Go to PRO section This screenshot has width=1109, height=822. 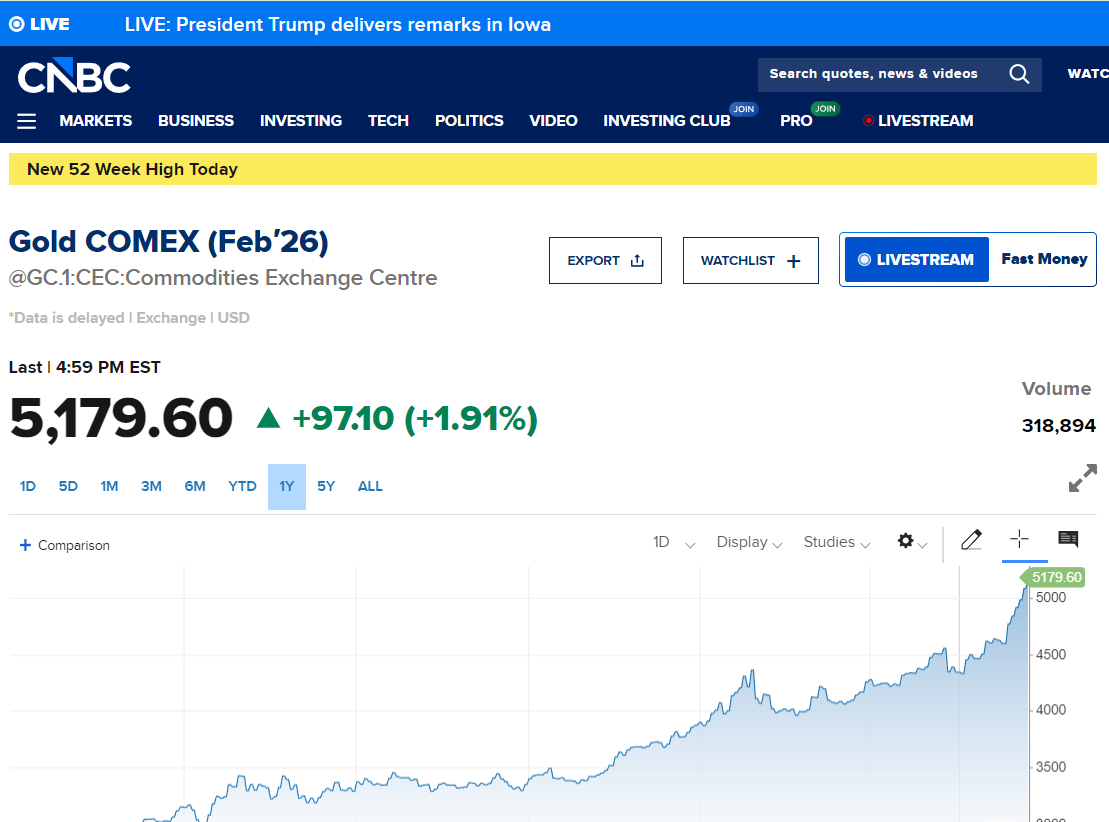pyautogui.click(x=796, y=121)
